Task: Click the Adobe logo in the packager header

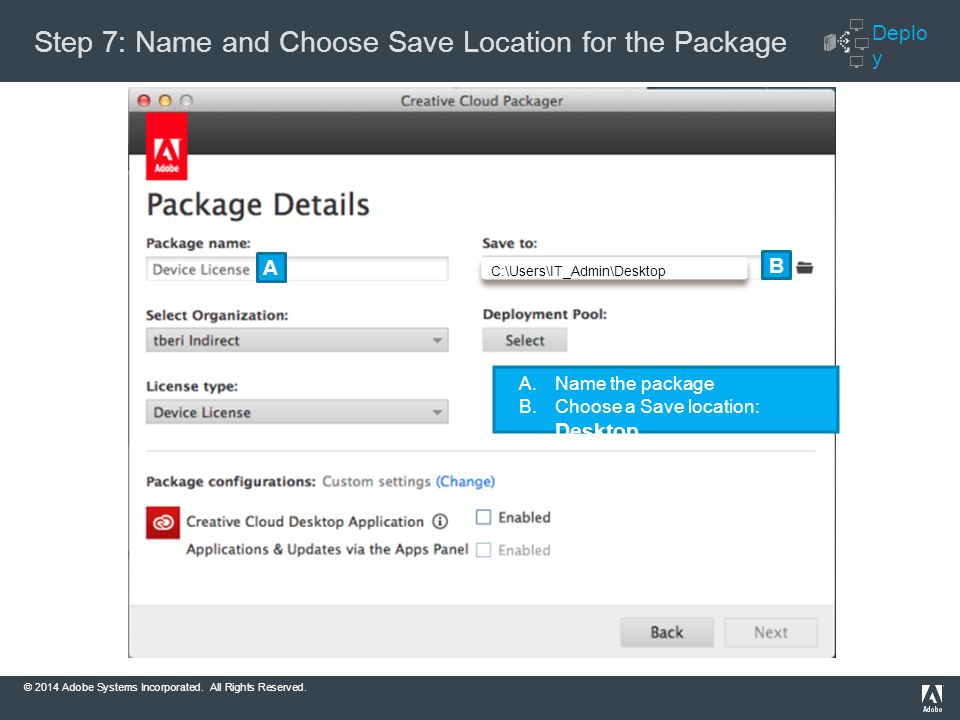Action: tap(167, 148)
